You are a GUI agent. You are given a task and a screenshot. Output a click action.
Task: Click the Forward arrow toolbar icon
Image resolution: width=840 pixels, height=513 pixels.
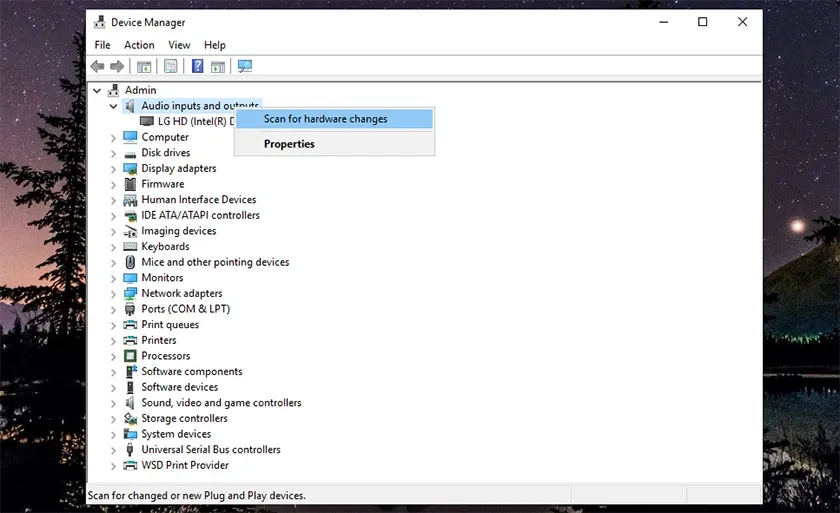tap(117, 67)
